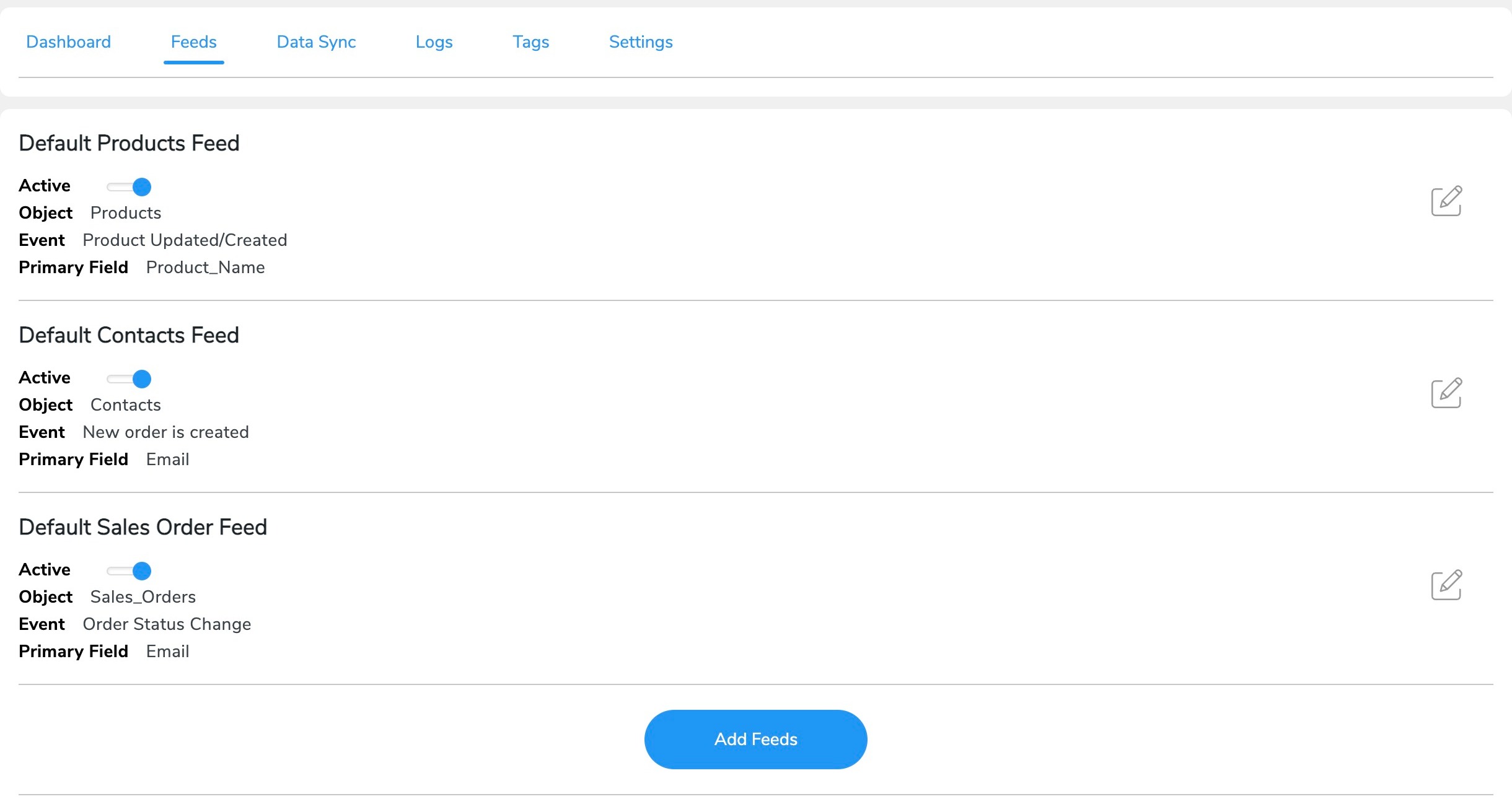Open the Data Sync tab

315,41
